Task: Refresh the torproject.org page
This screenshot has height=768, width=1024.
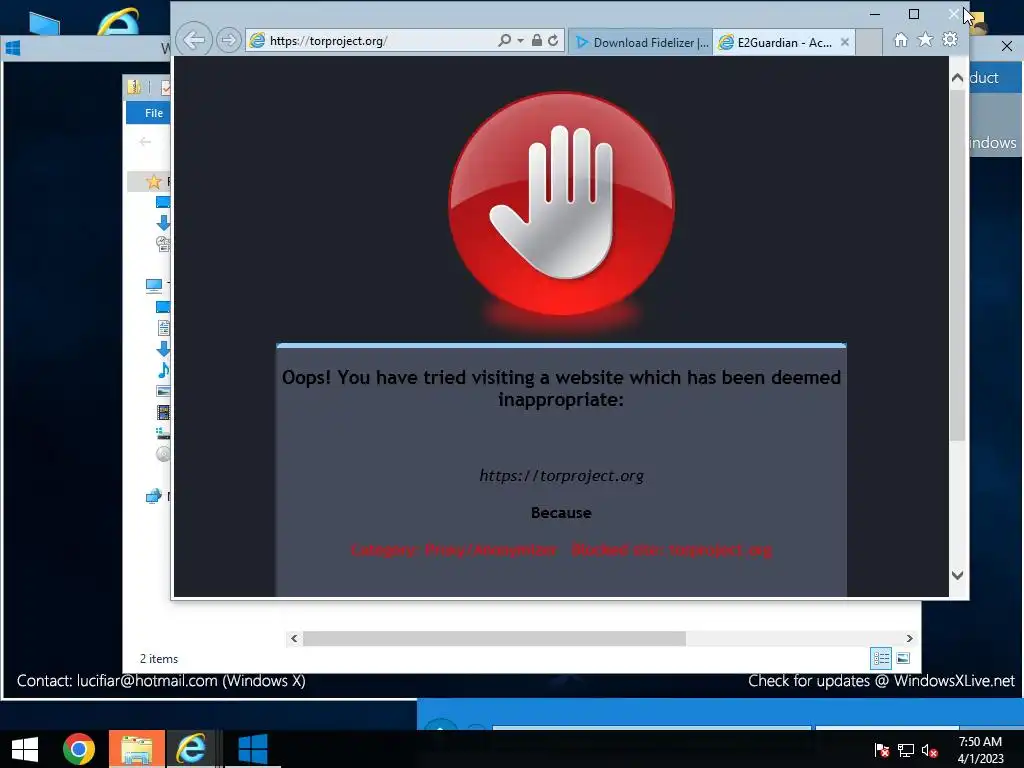Action: (x=553, y=40)
